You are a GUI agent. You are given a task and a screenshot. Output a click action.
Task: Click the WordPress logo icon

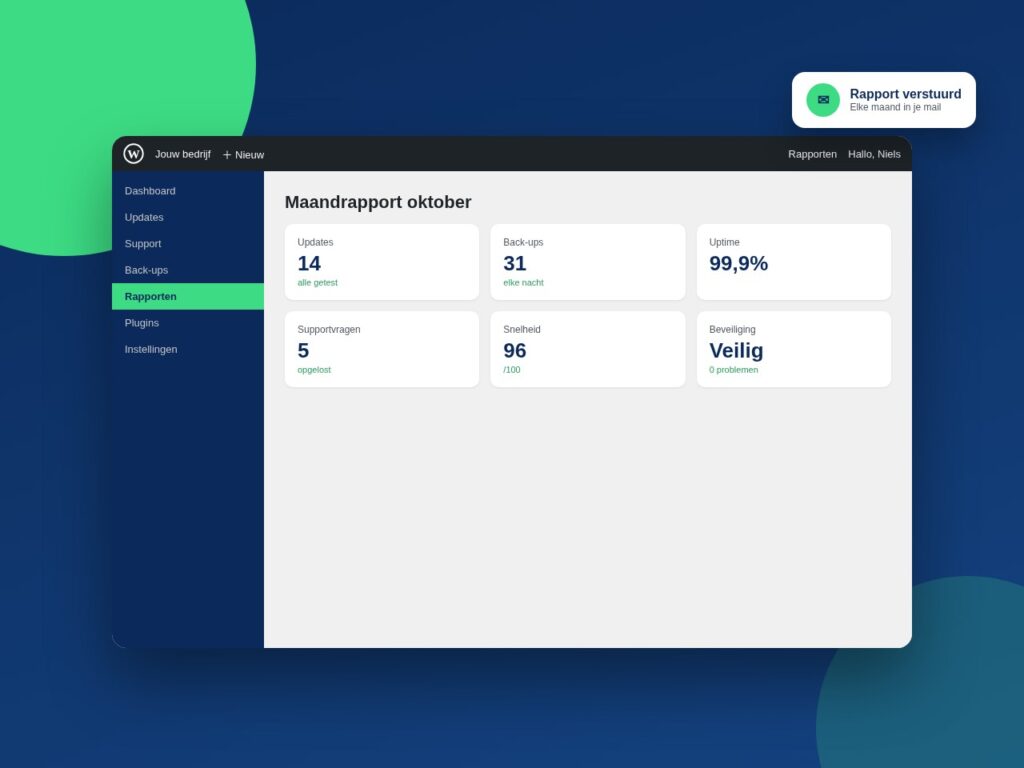[133, 153]
